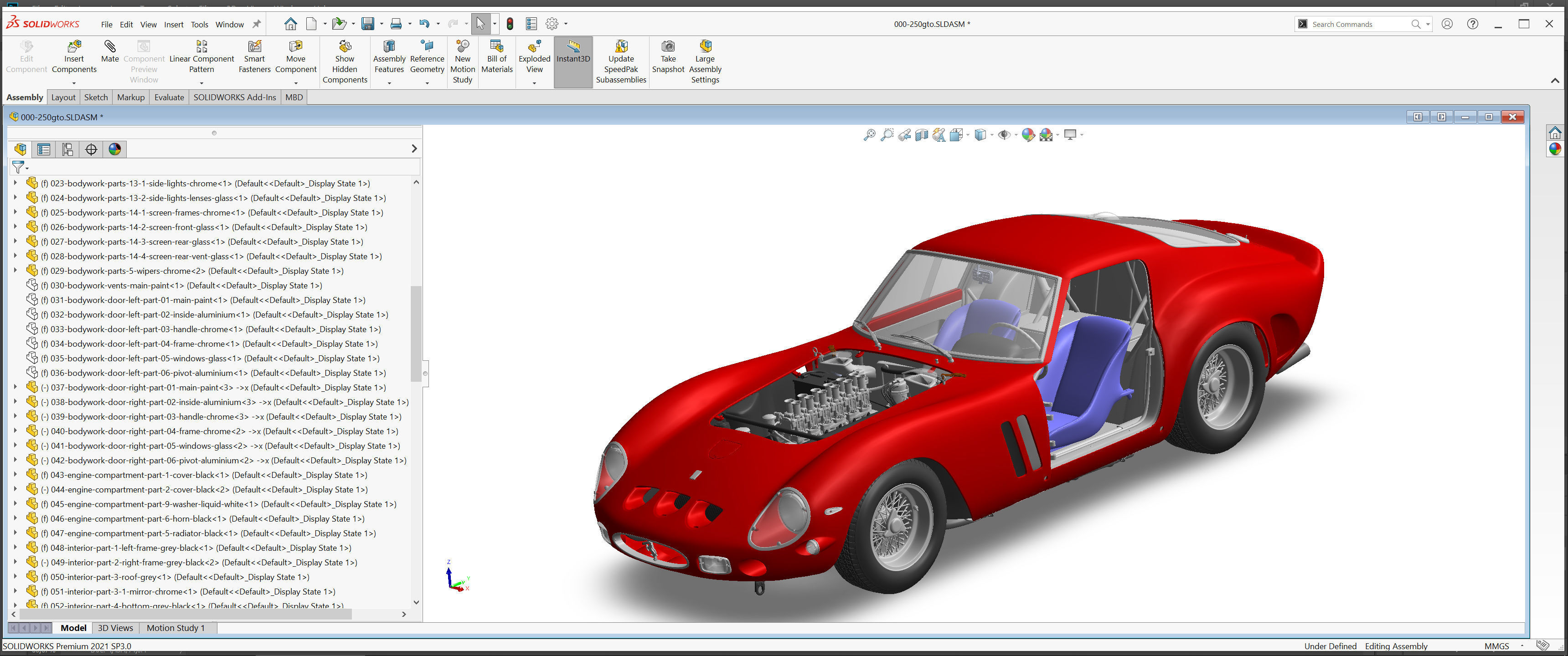Open Dynamic Annotation Views icon
1568x656 pixels.
pyautogui.click(x=939, y=134)
